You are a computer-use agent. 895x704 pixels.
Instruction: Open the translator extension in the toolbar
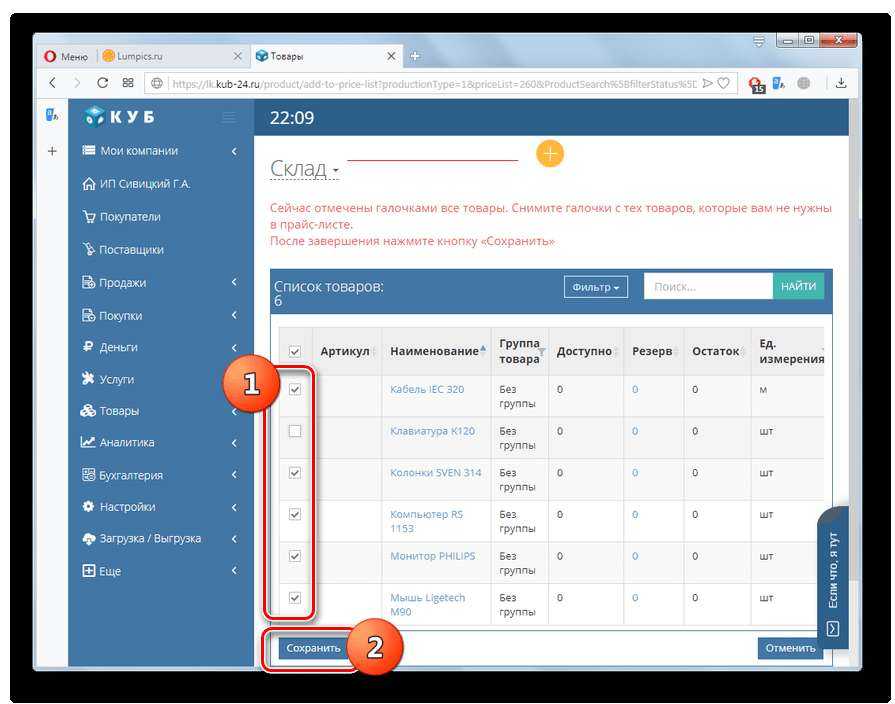(779, 84)
